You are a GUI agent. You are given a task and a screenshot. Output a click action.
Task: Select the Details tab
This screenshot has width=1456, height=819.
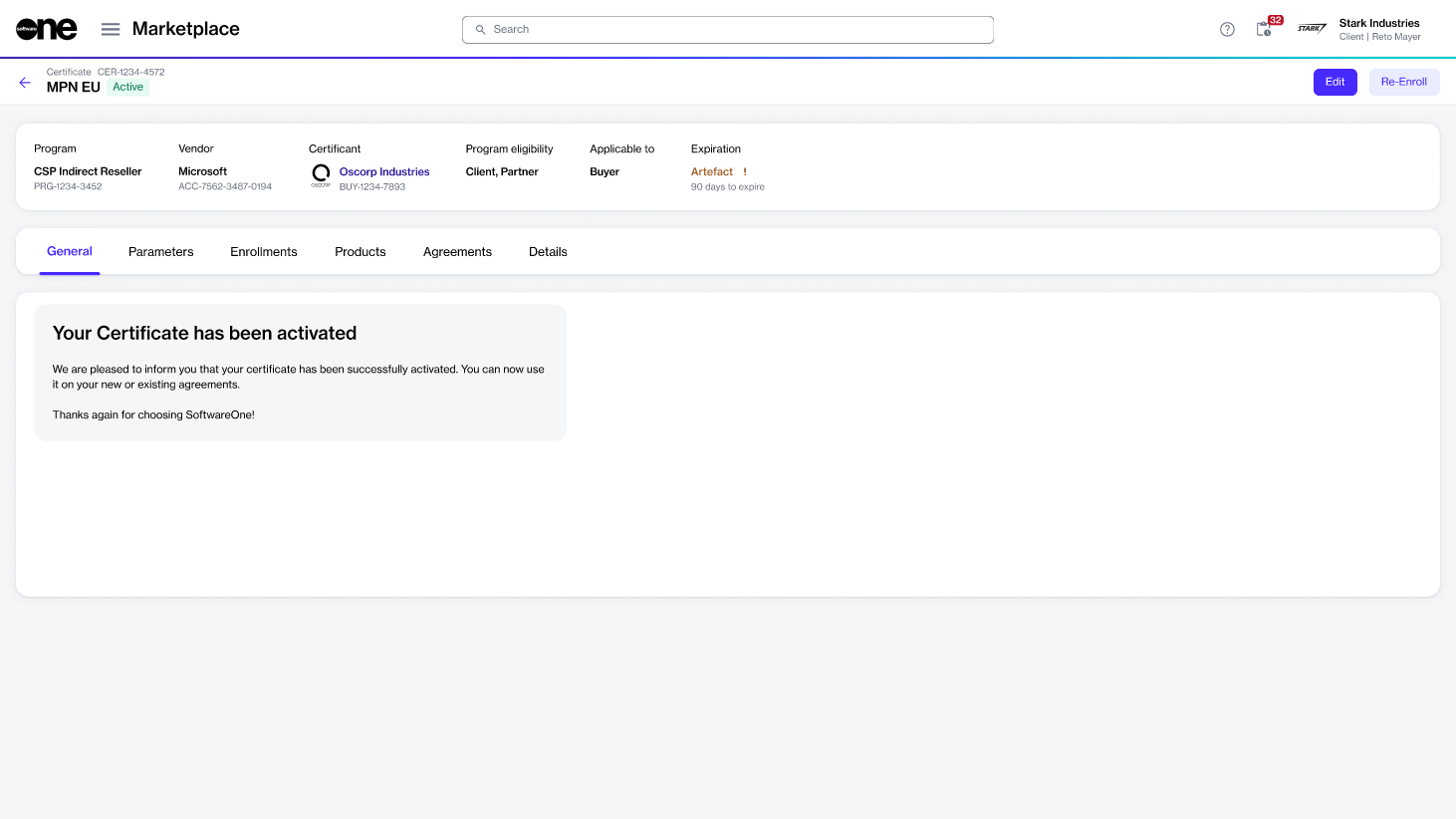(x=548, y=252)
